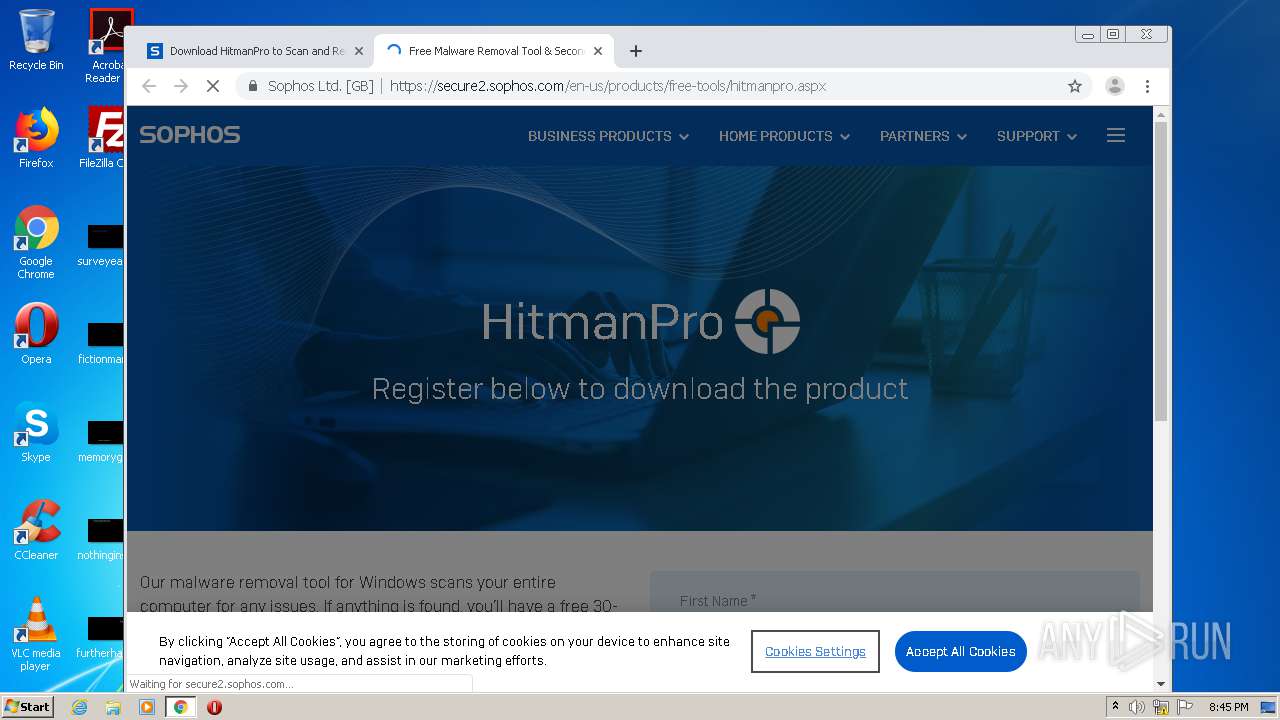Click the scrollbar down arrow

coord(1160,684)
